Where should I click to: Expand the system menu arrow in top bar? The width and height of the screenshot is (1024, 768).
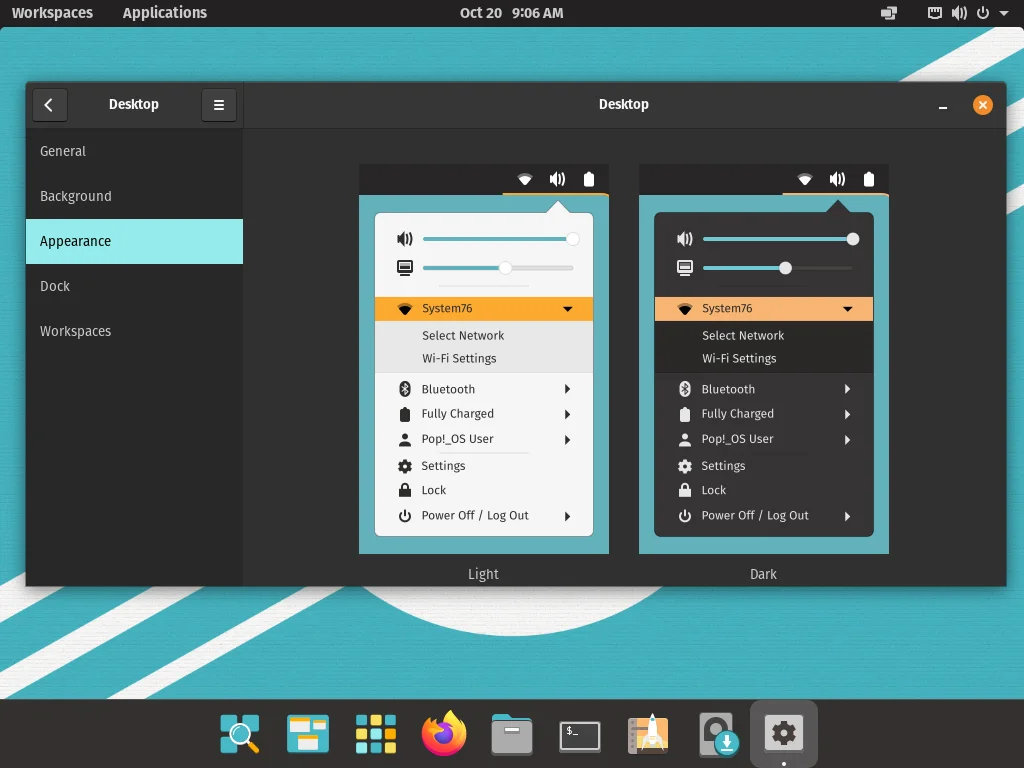[1004, 13]
